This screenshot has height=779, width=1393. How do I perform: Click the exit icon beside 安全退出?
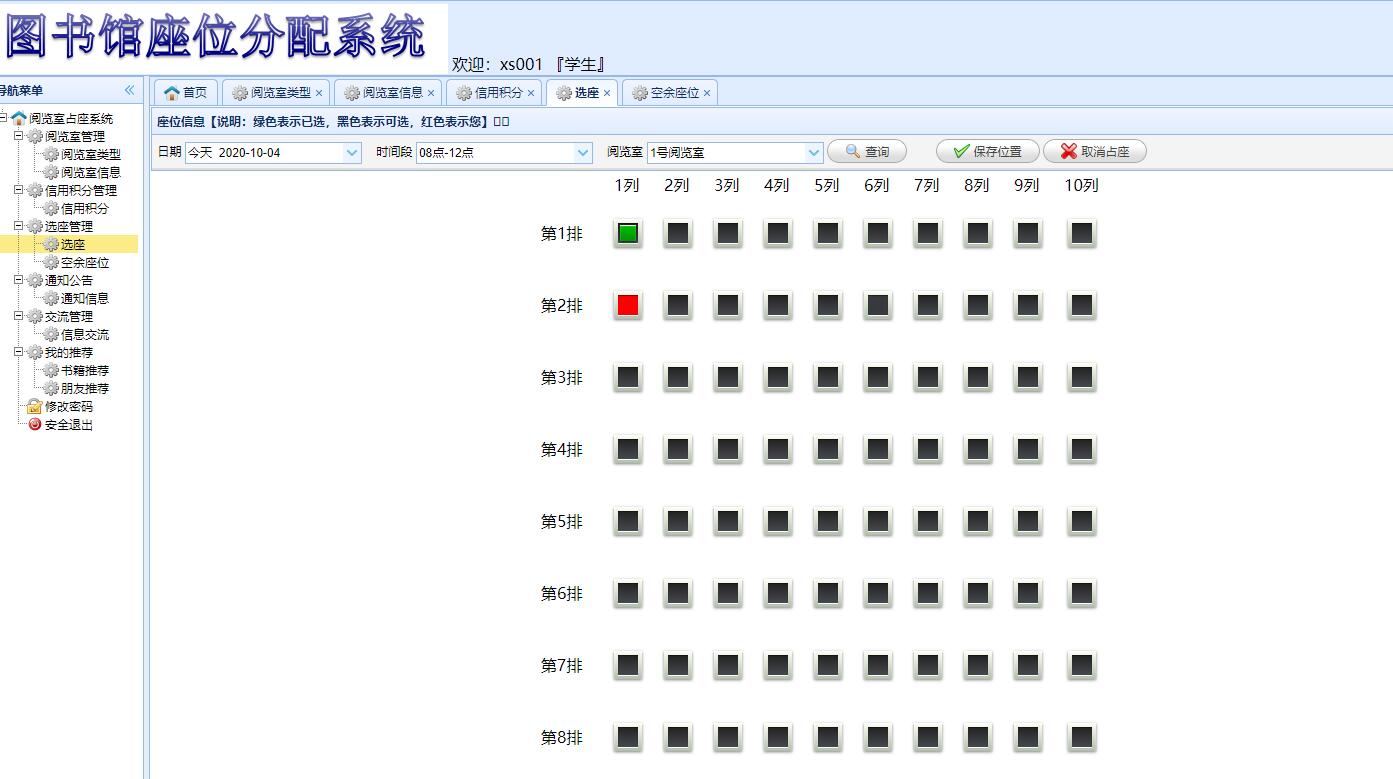tap(36, 424)
